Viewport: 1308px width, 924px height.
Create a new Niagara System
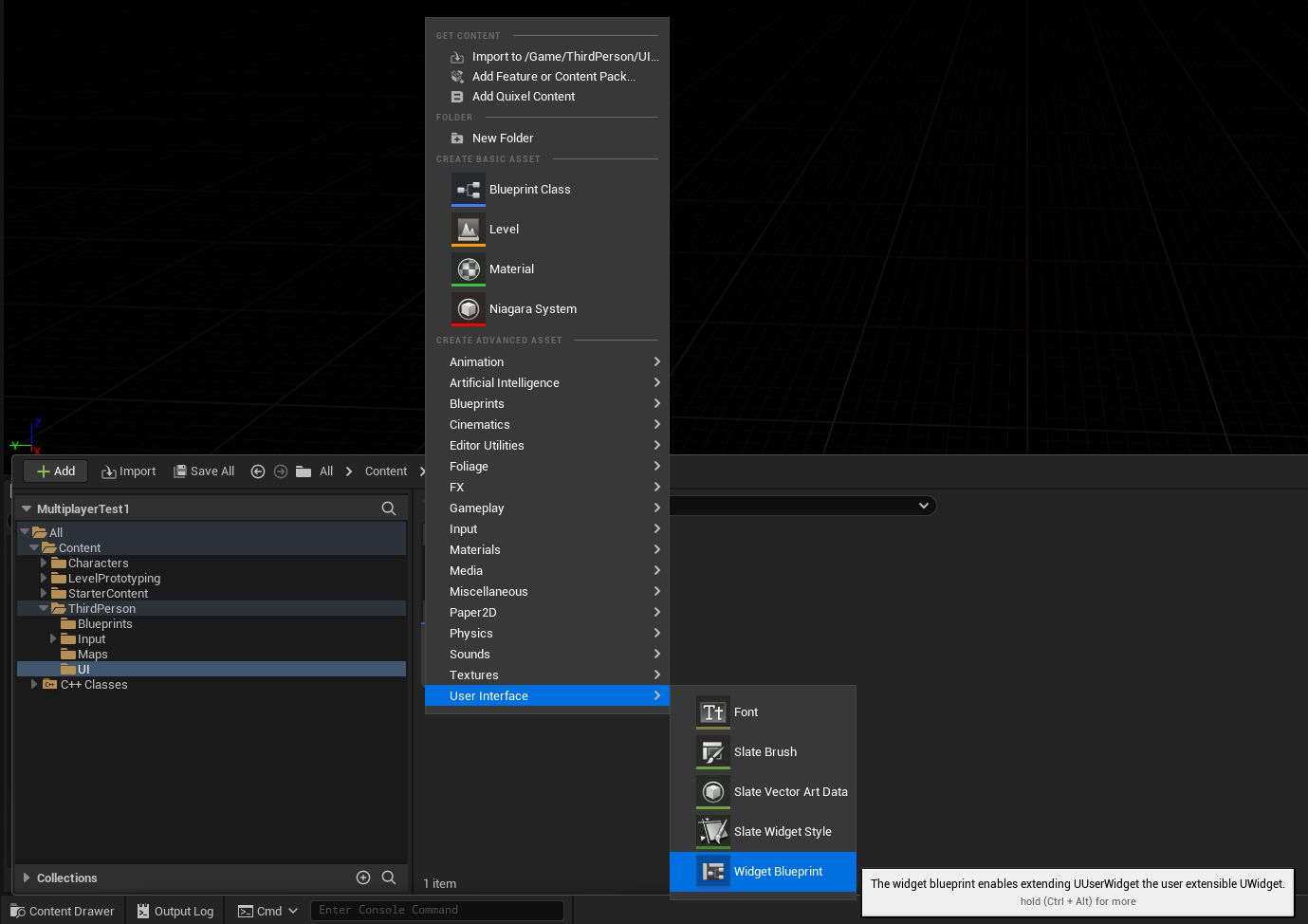532,308
